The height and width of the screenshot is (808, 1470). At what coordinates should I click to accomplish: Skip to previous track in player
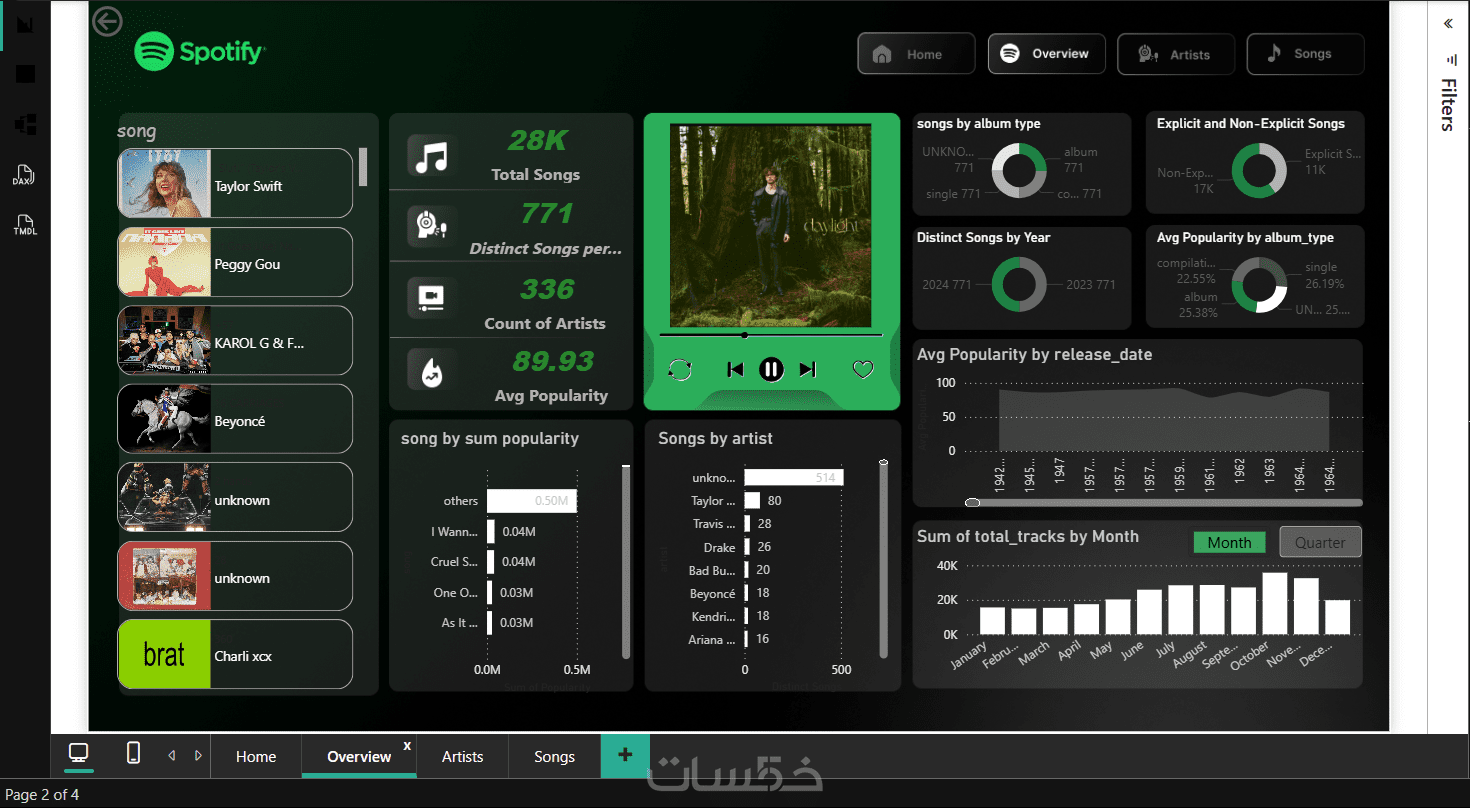(735, 370)
